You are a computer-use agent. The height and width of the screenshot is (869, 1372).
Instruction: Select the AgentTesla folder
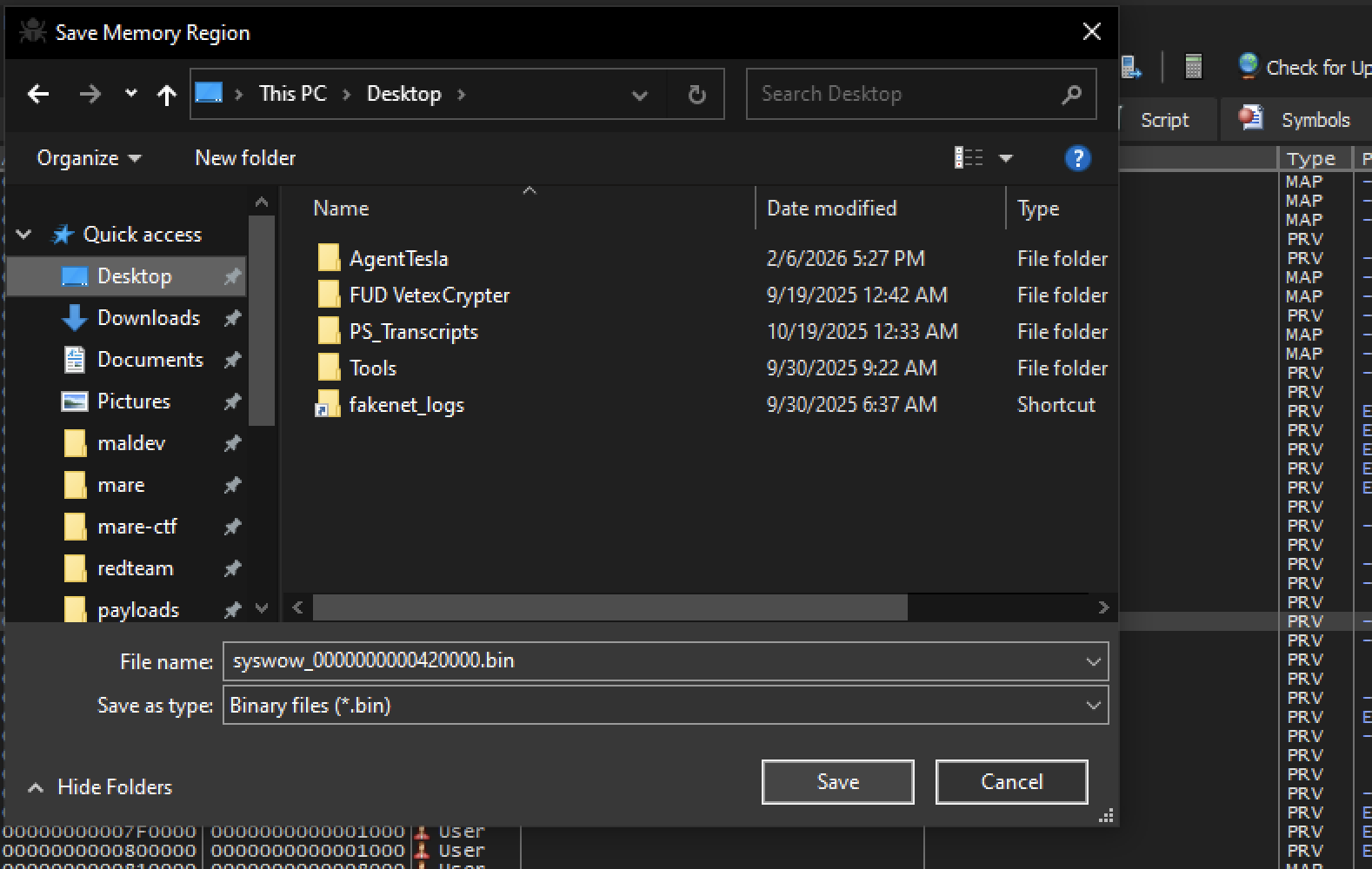click(x=398, y=259)
